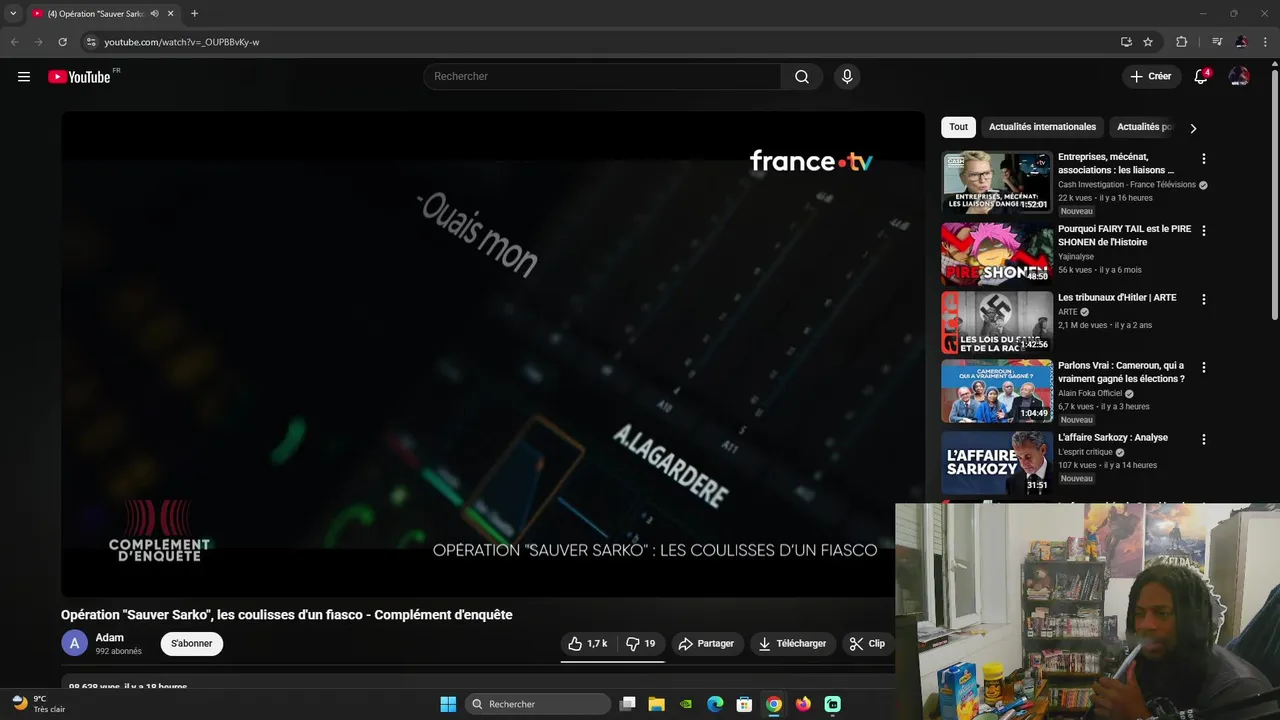Share the video via Partager
The width and height of the screenshot is (1280, 720).
(x=706, y=644)
